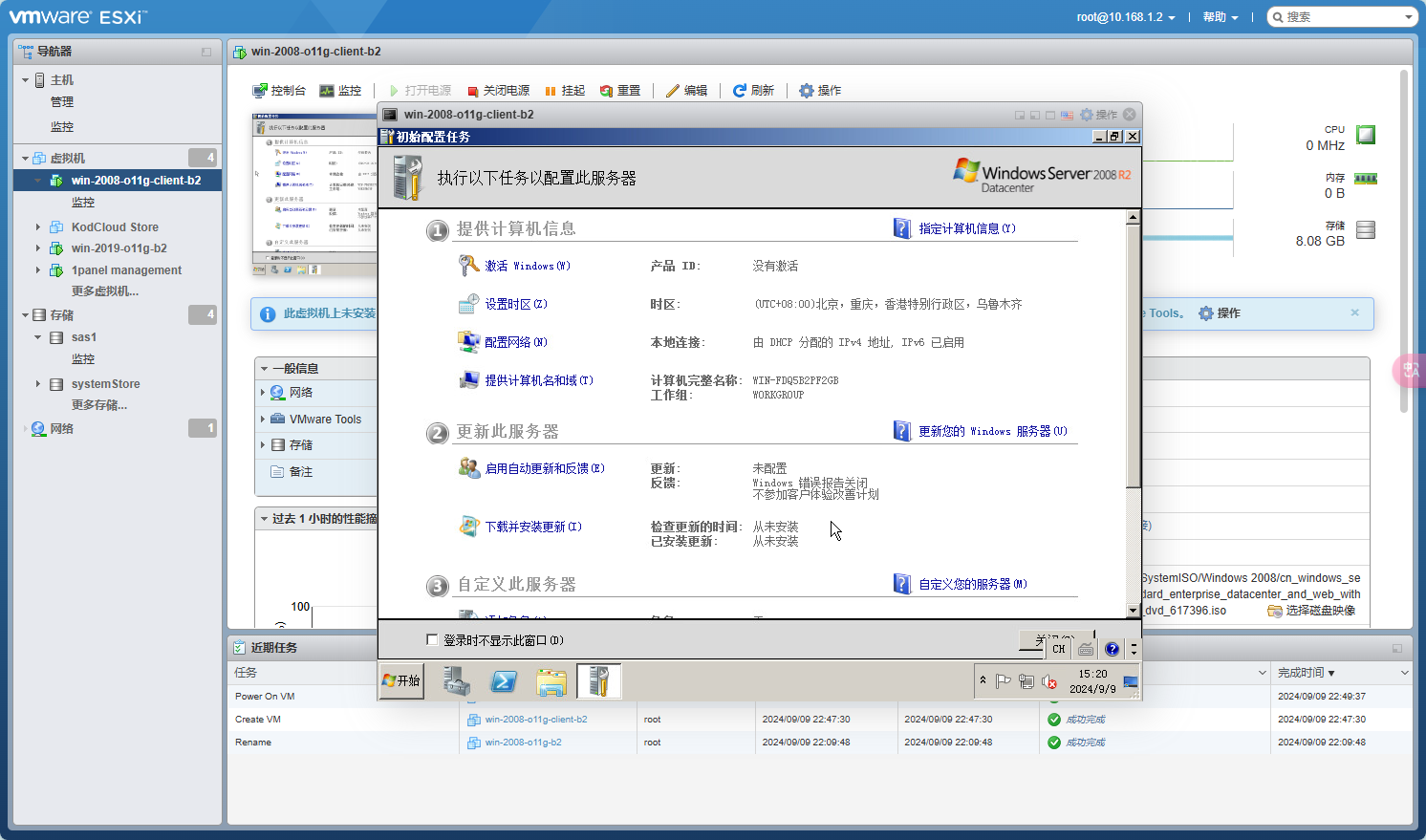Open the 控制台 console toolbar button
This screenshot has width=1426, height=840.
click(x=279, y=91)
